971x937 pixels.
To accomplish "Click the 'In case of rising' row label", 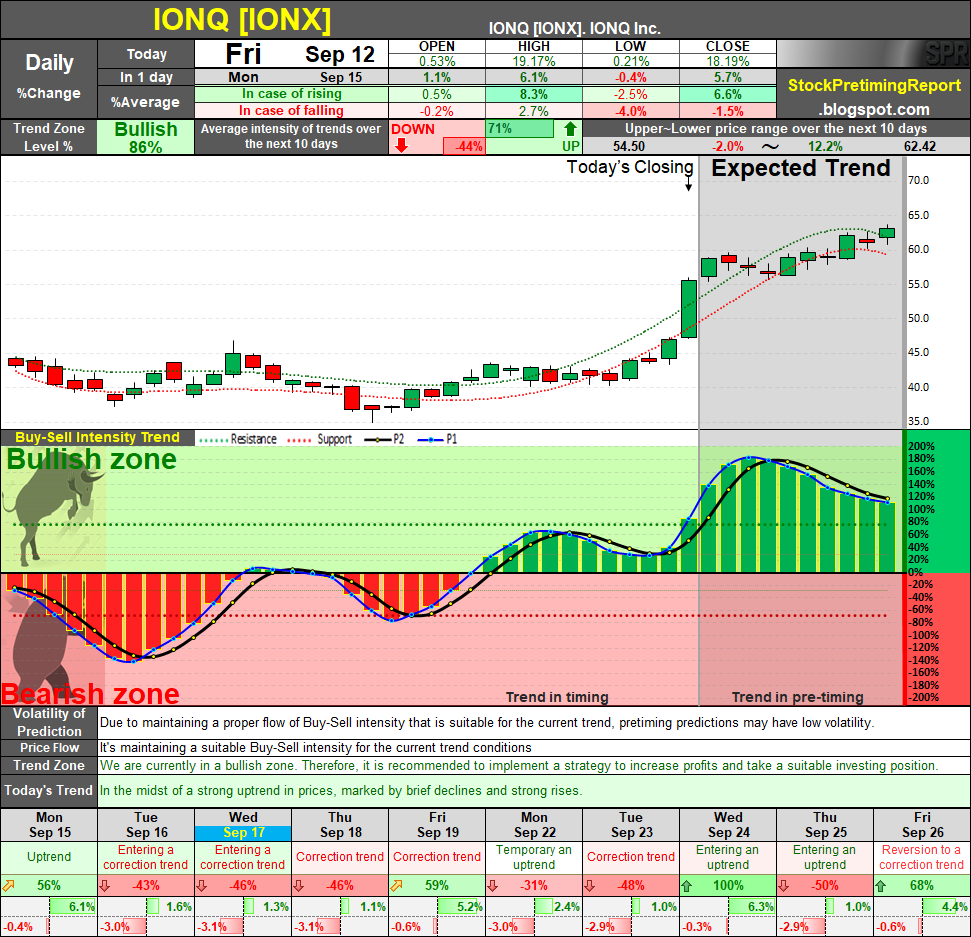I will click(x=292, y=94).
